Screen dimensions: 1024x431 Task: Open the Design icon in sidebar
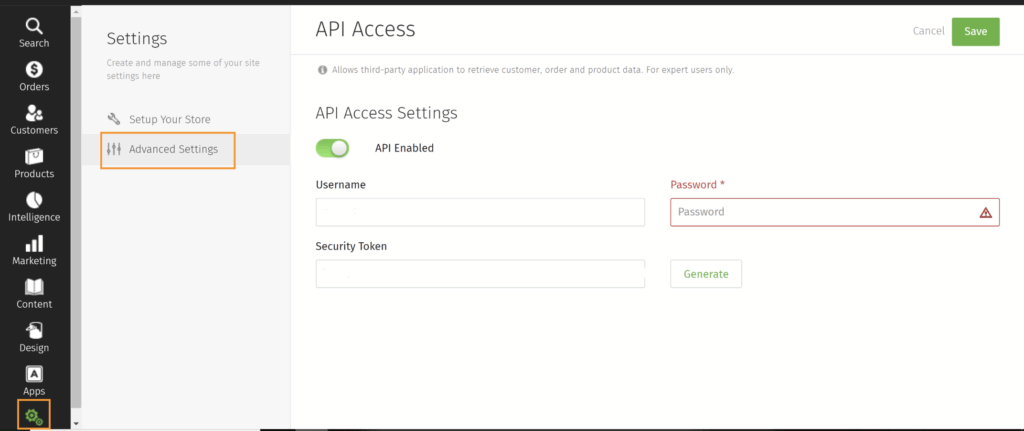(x=34, y=330)
